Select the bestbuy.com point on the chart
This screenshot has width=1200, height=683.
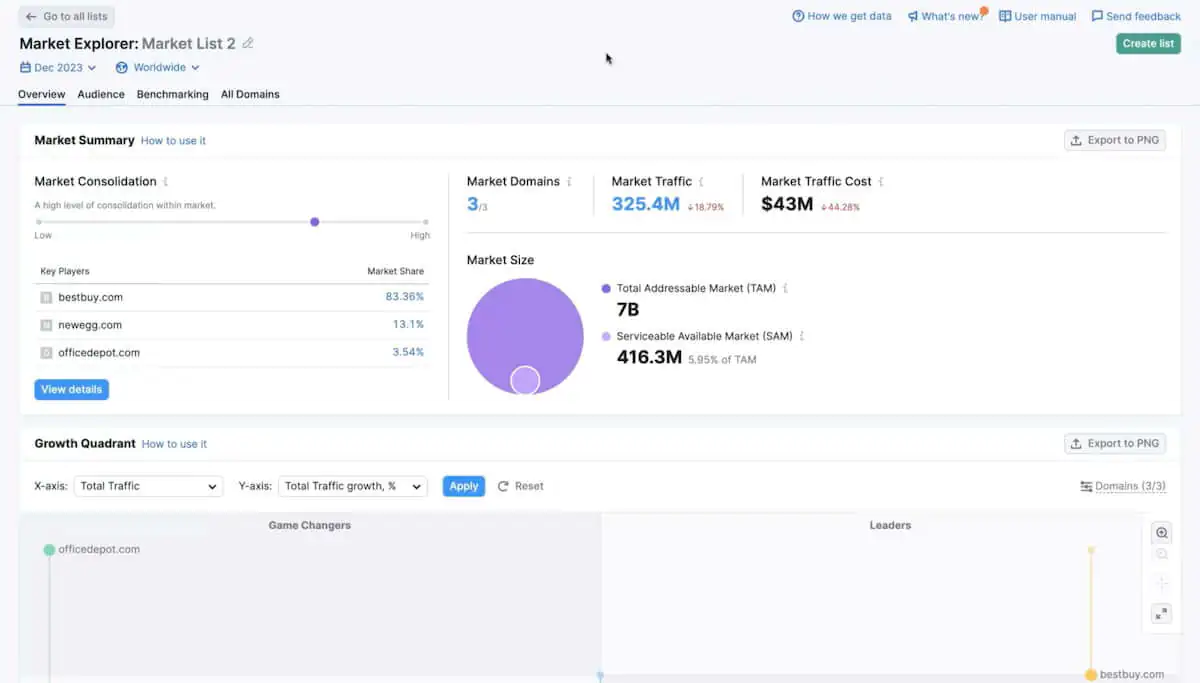click(1091, 676)
